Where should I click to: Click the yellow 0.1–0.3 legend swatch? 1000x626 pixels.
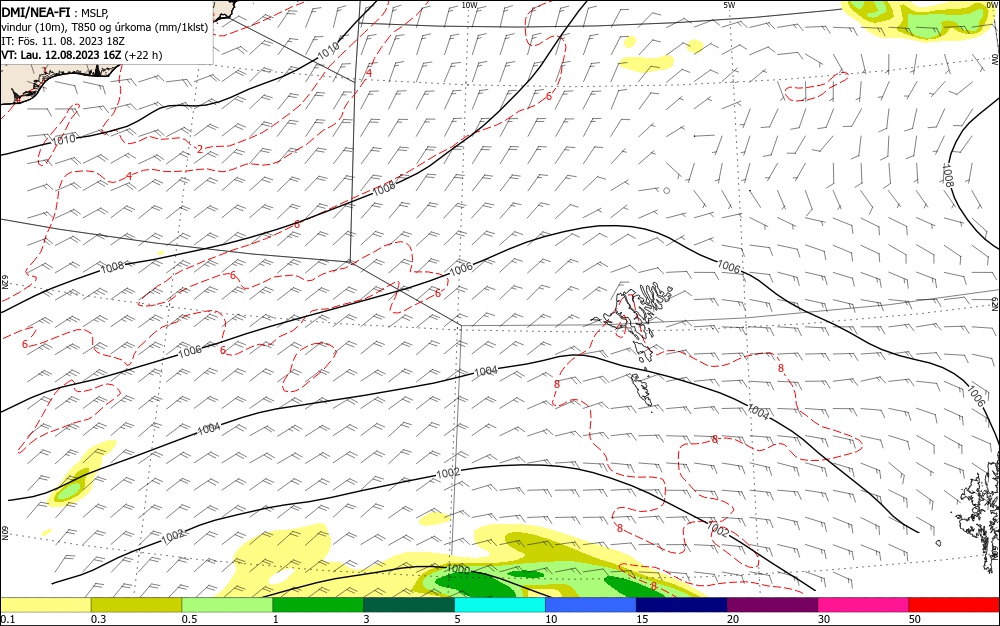(46, 605)
